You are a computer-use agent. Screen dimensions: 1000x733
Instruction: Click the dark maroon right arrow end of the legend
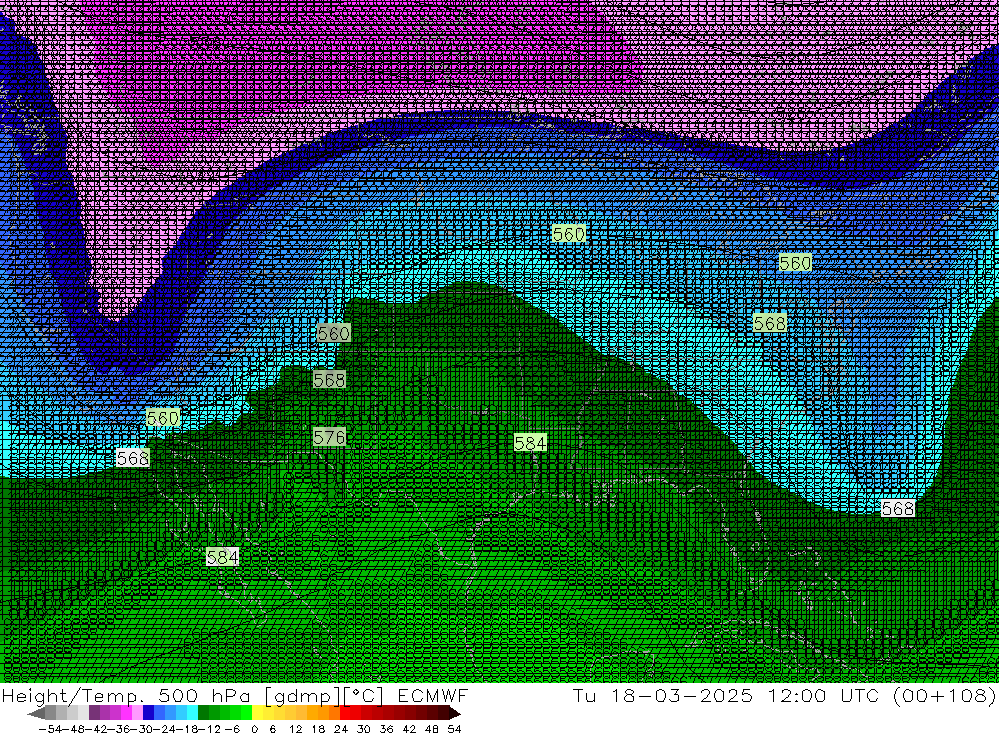coord(455,713)
